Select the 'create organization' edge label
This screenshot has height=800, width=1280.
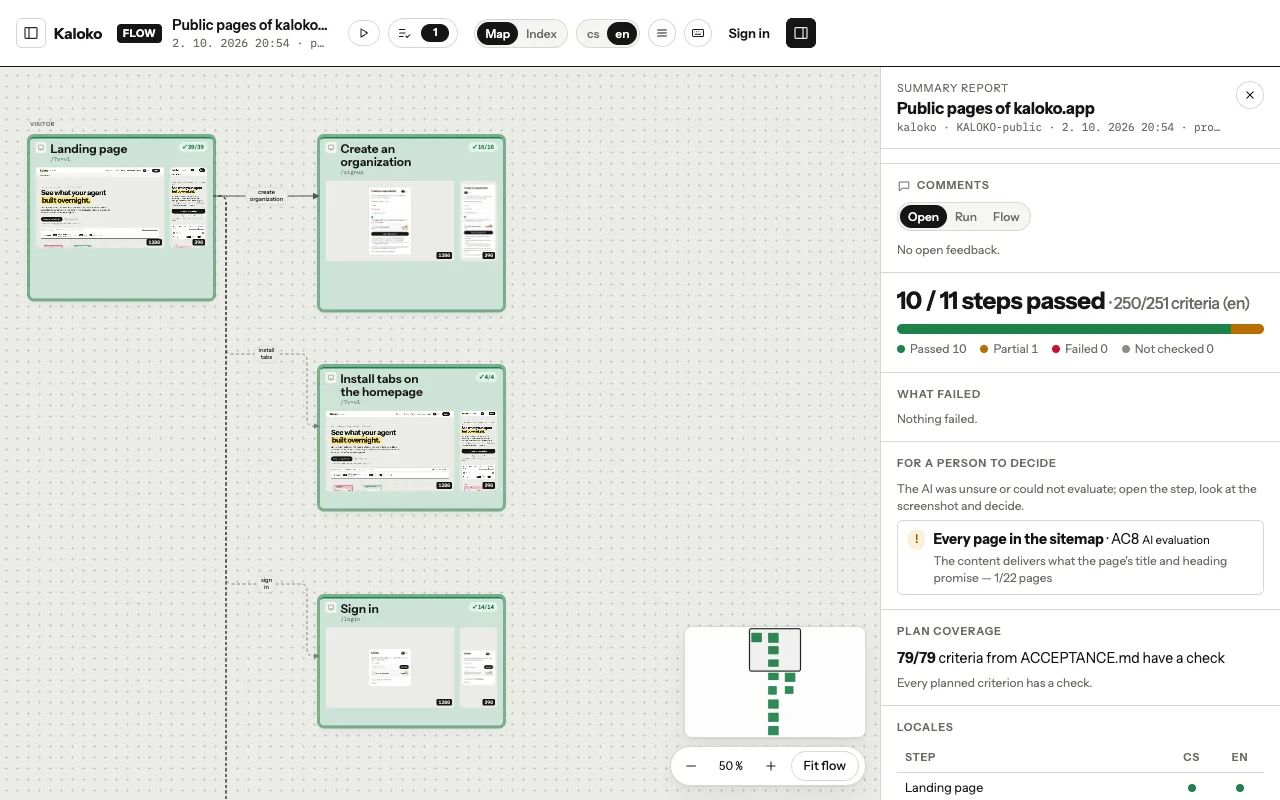266,195
